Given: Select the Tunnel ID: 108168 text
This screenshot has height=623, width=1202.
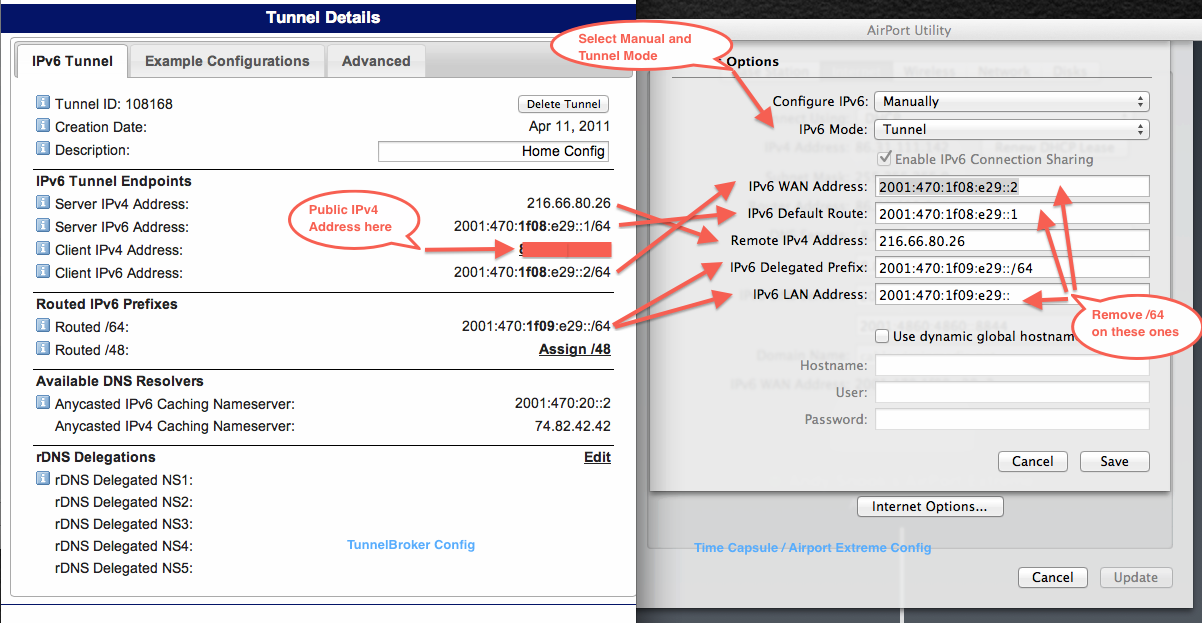Looking at the screenshot, I should 115,104.
